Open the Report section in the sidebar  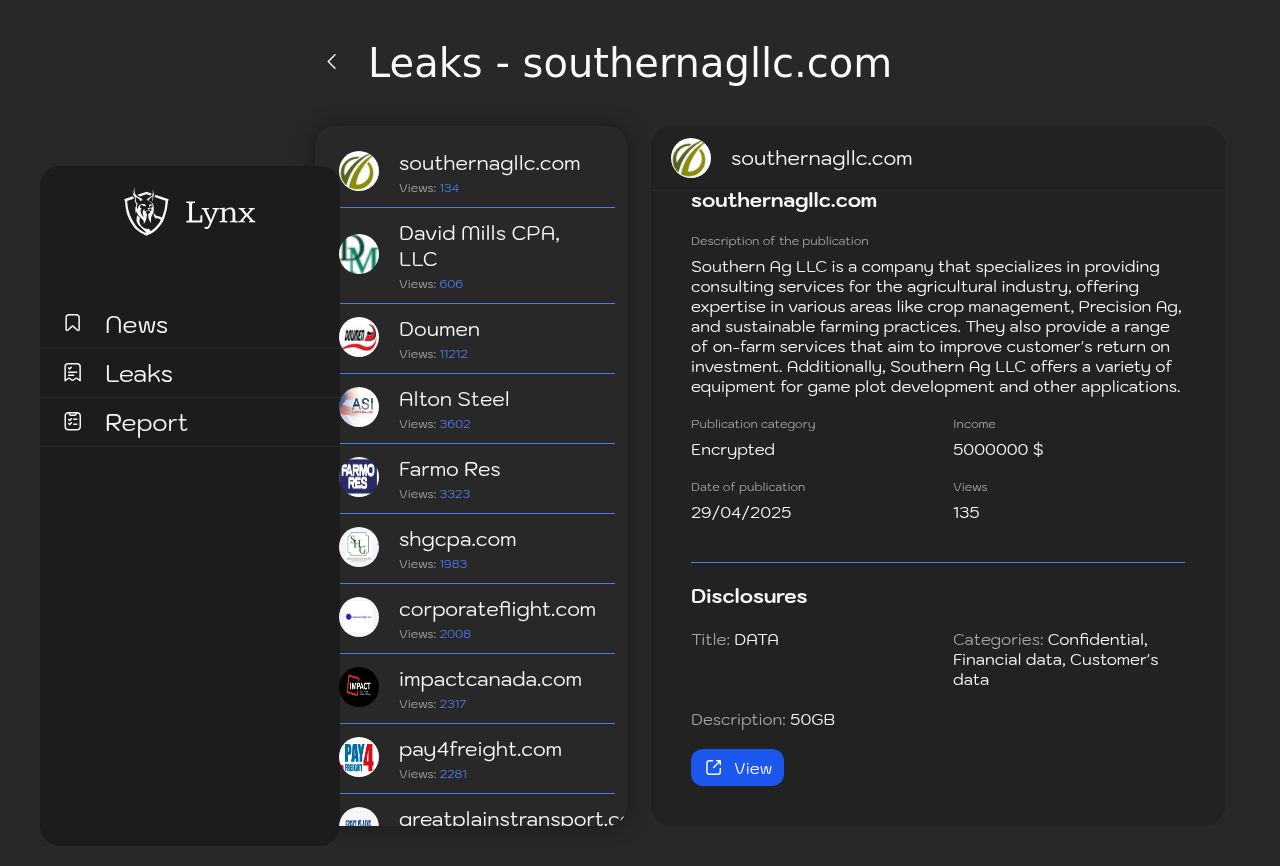(190, 422)
